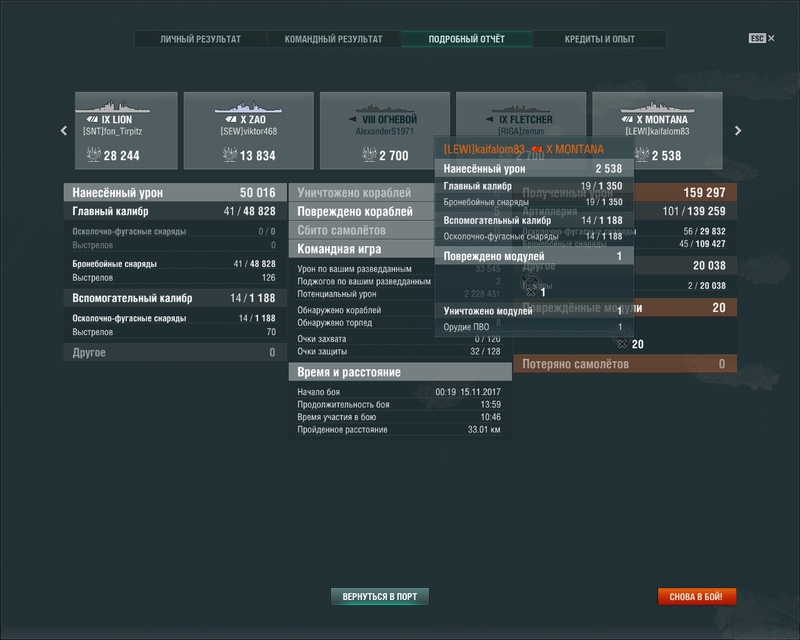Click the Нанесённый урон 50 016 header
Viewport: 800px width, 640px height.
tap(173, 192)
